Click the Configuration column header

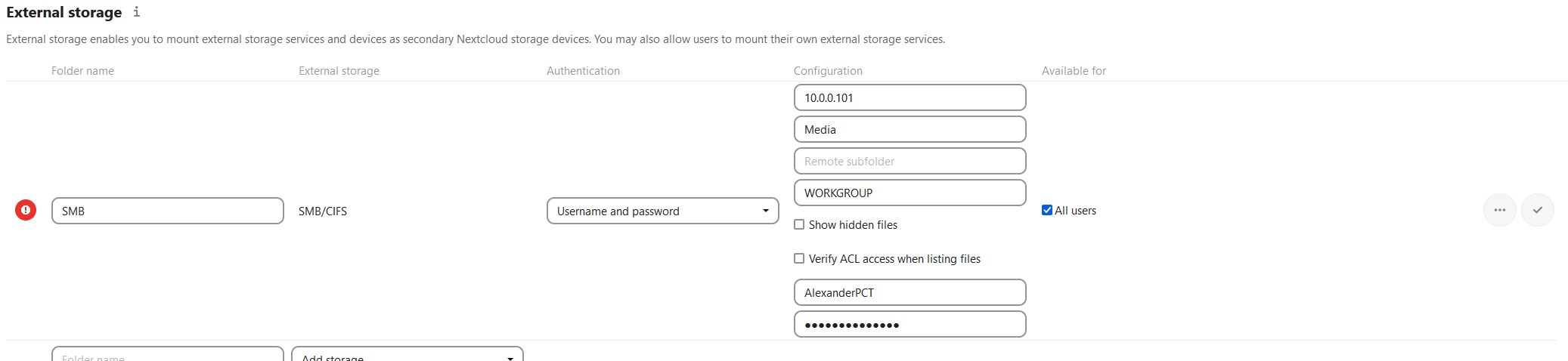tap(828, 71)
